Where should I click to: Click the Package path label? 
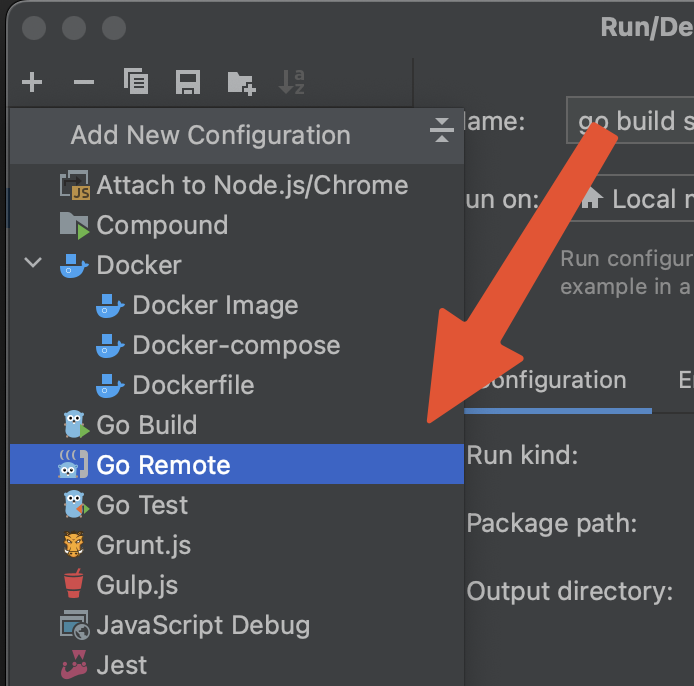552,523
